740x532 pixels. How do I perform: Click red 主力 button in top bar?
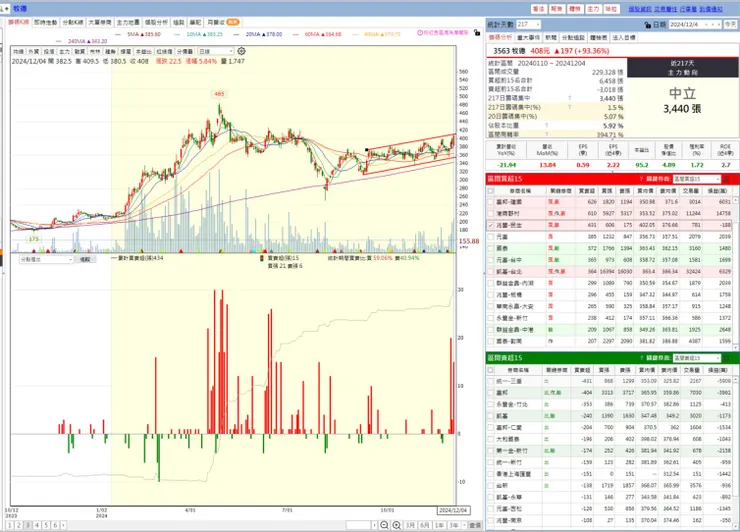[593, 9]
